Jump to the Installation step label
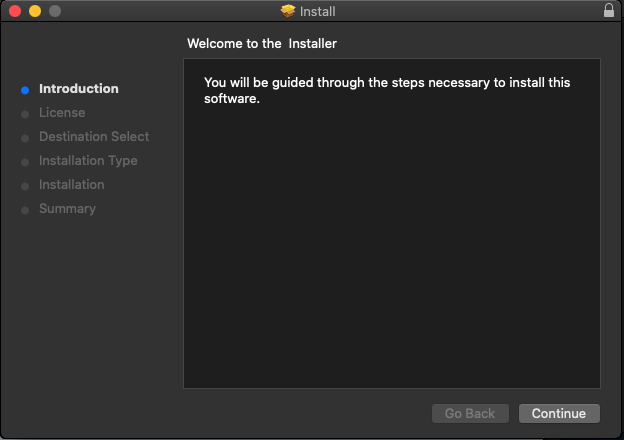624x440 pixels. (71, 184)
